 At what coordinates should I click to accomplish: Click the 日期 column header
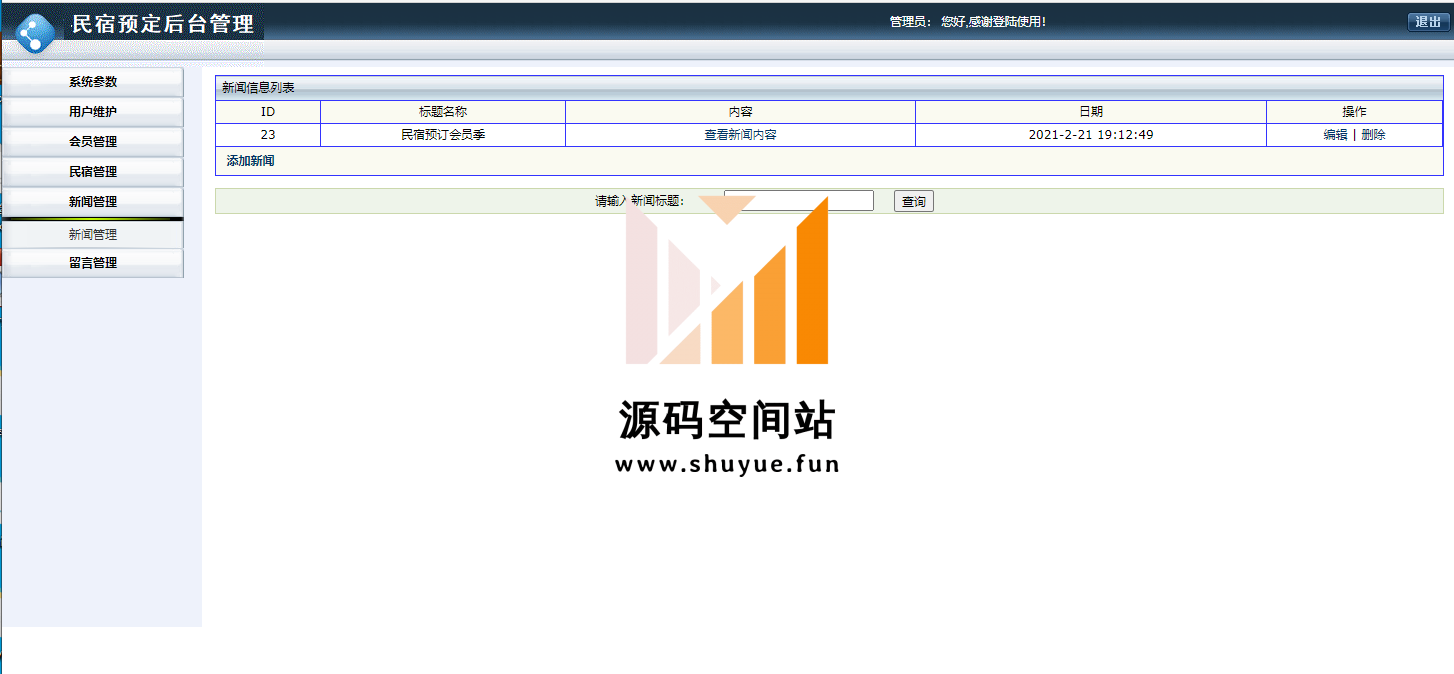(x=1091, y=112)
